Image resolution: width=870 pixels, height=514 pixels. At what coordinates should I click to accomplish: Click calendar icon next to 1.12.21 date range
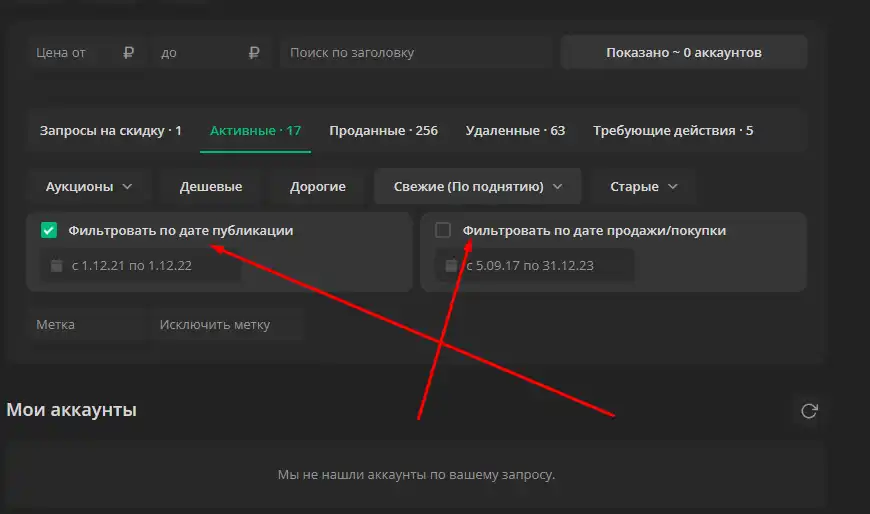click(57, 265)
